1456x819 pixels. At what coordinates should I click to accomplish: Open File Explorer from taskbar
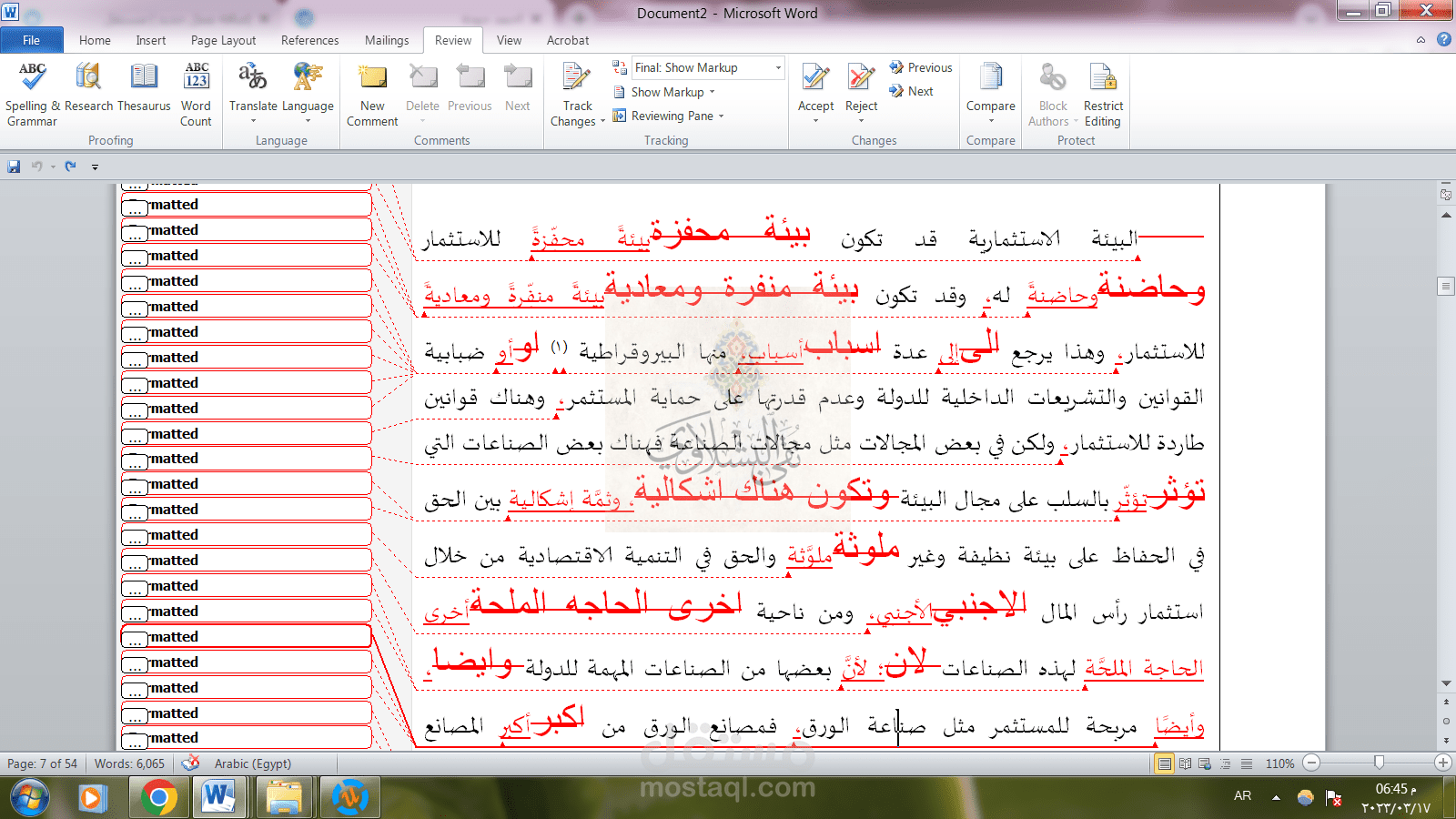click(284, 799)
